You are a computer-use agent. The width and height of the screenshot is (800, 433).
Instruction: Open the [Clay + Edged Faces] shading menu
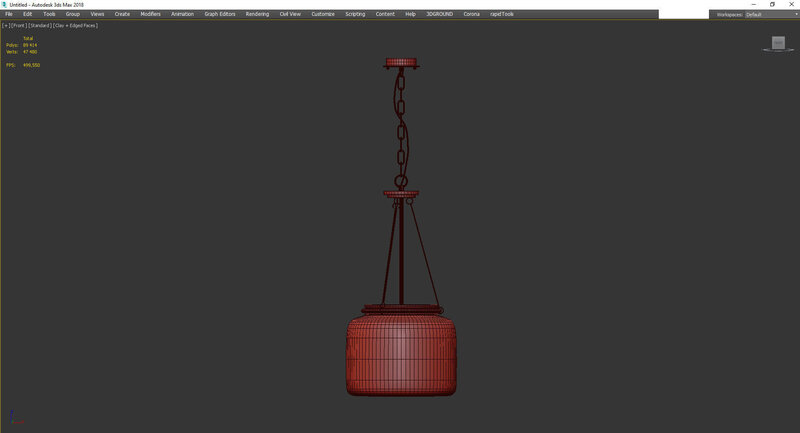pos(75,26)
